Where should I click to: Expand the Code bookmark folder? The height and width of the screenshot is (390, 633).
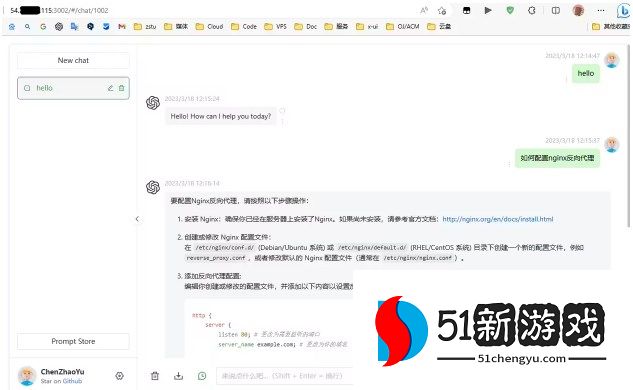[244, 27]
